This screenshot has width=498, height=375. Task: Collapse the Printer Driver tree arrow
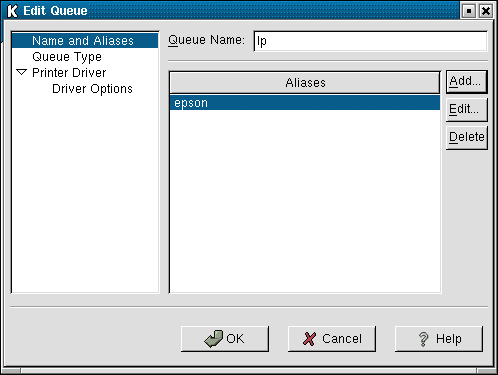22,72
